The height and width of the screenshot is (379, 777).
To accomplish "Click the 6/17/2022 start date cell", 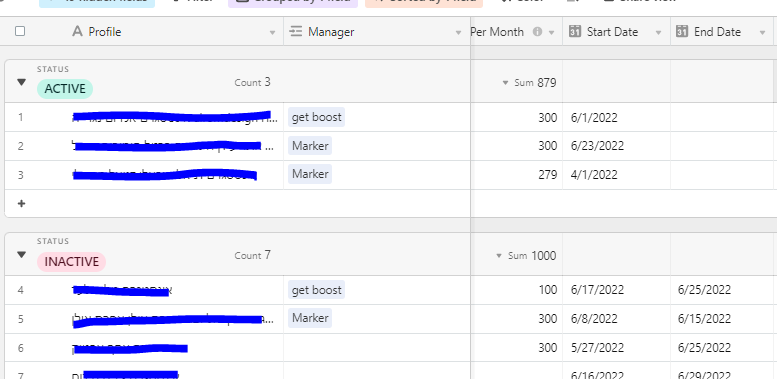I will 616,290.
